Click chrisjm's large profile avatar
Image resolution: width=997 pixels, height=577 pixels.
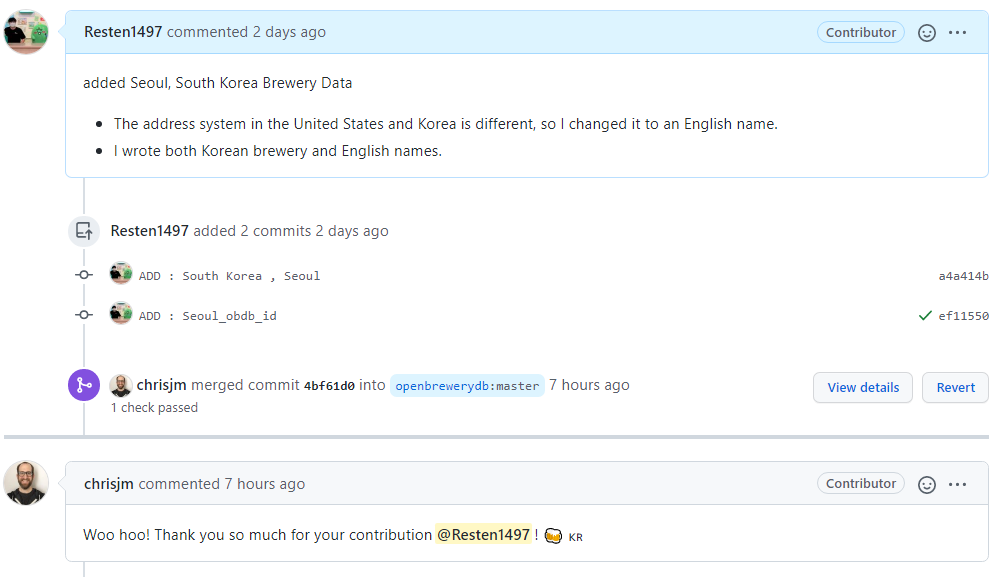pos(26,483)
